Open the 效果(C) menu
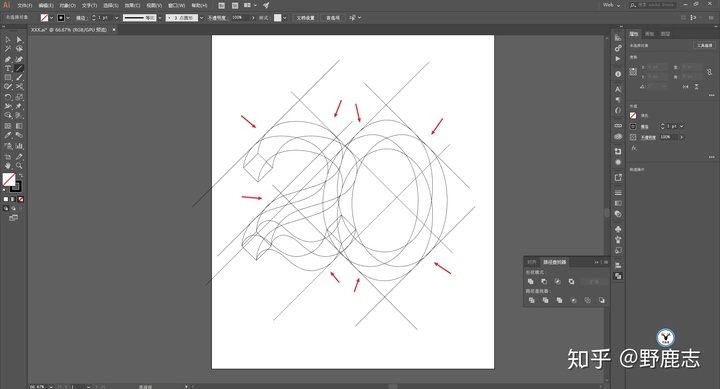The height and width of the screenshot is (389, 720). (132, 6)
